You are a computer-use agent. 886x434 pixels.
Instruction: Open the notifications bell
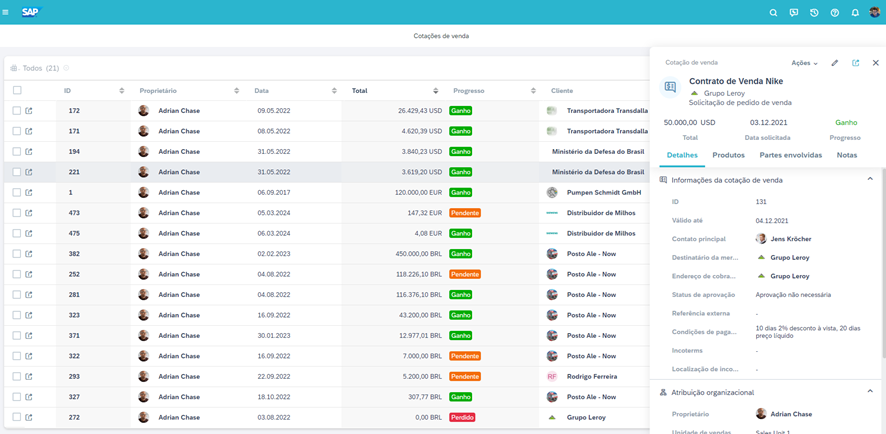click(855, 12)
